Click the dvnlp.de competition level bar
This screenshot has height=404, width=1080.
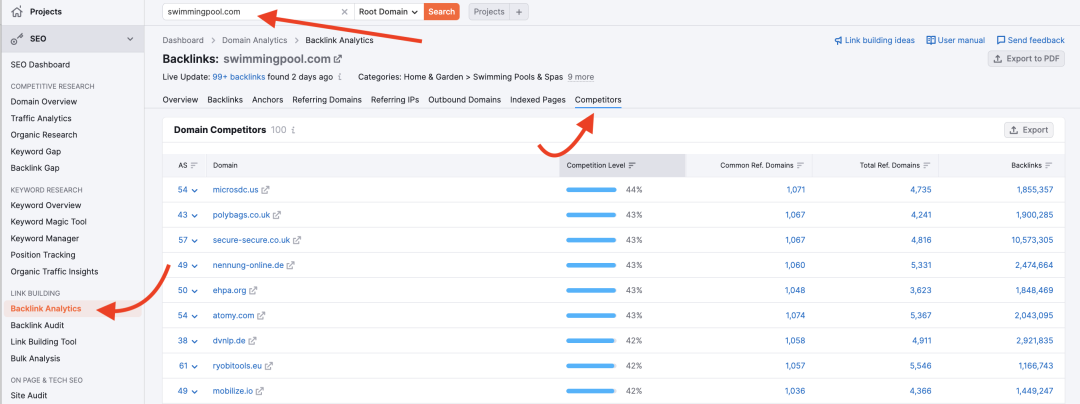pyautogui.click(x=591, y=341)
